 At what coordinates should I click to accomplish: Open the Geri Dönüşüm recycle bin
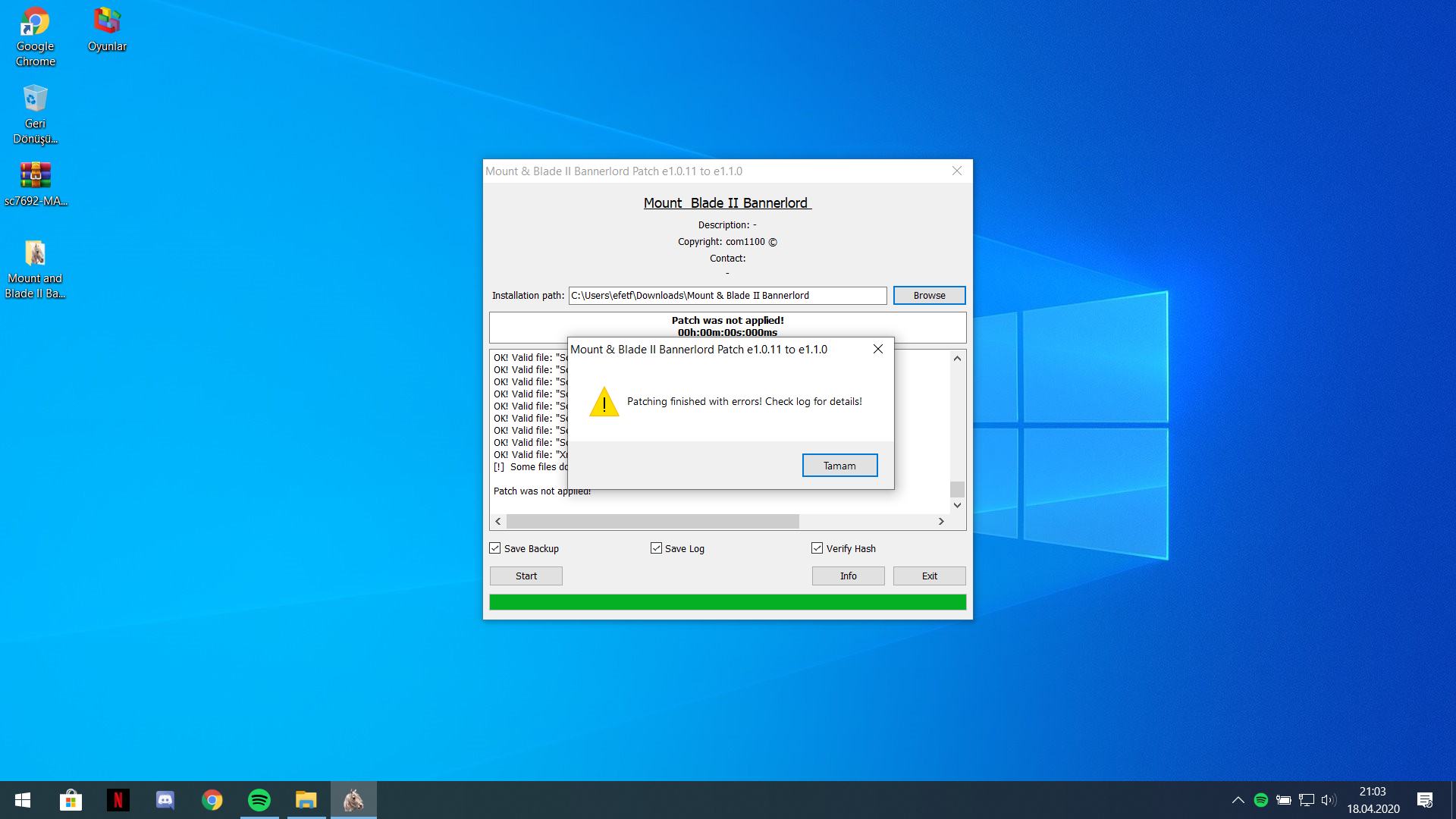[35, 115]
